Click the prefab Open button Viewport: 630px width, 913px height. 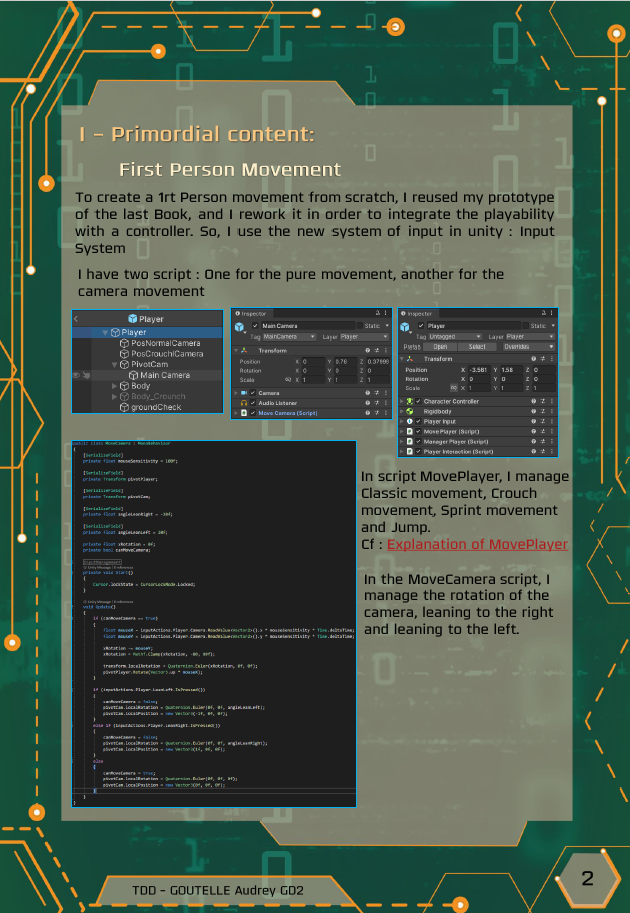point(440,347)
